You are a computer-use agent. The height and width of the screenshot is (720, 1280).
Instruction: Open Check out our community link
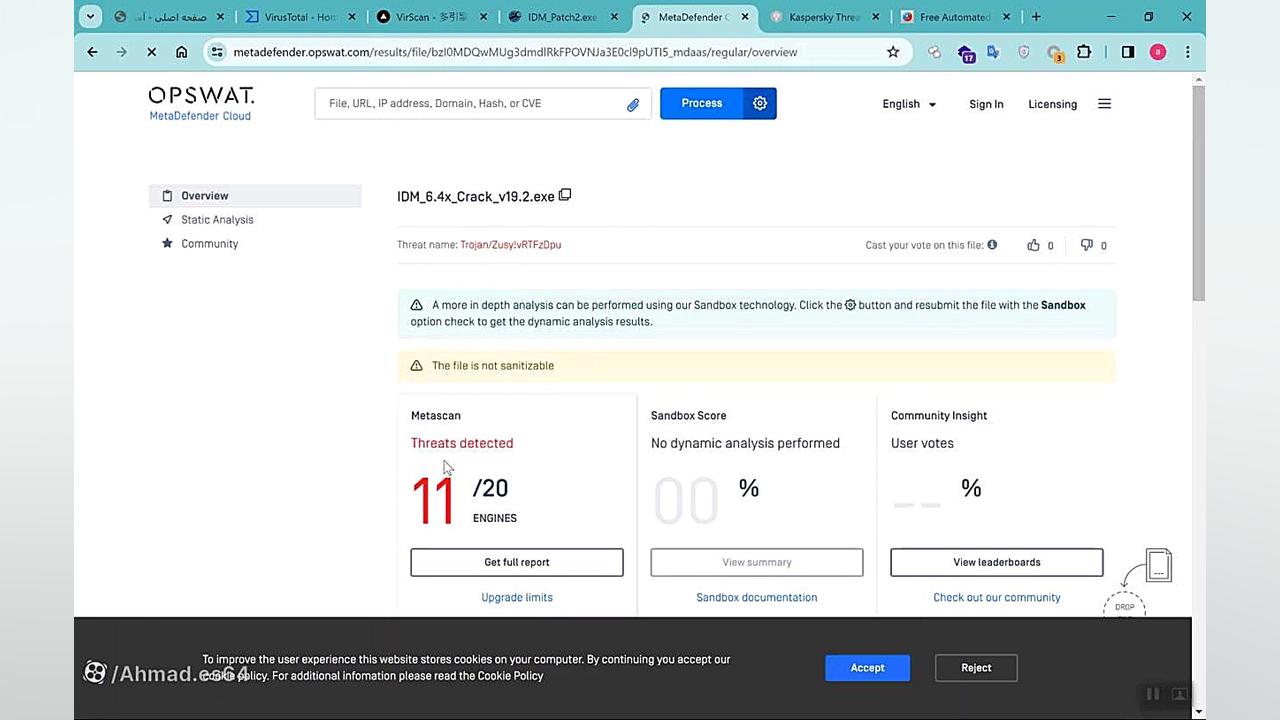pos(997,597)
